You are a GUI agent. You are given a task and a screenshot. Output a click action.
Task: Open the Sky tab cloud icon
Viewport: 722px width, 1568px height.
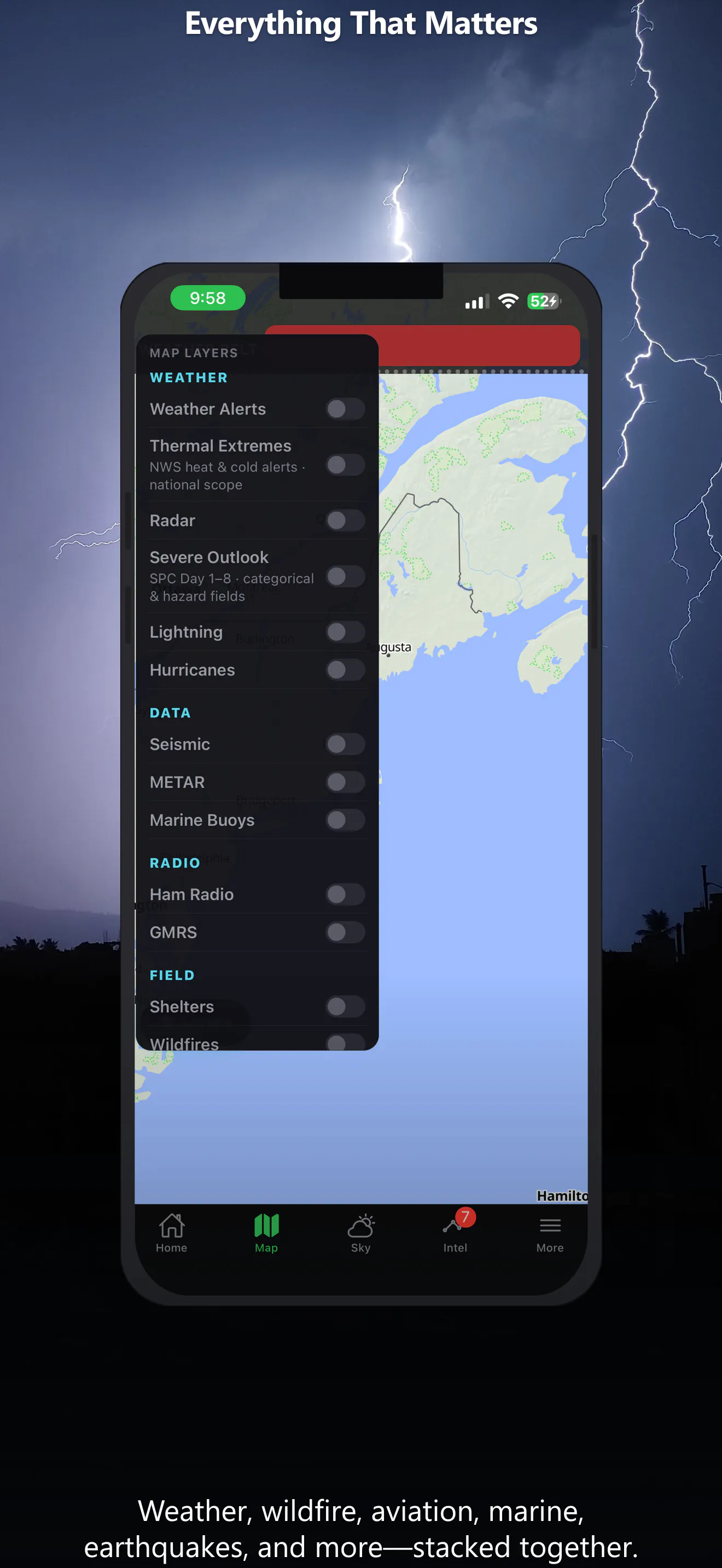(x=361, y=1225)
